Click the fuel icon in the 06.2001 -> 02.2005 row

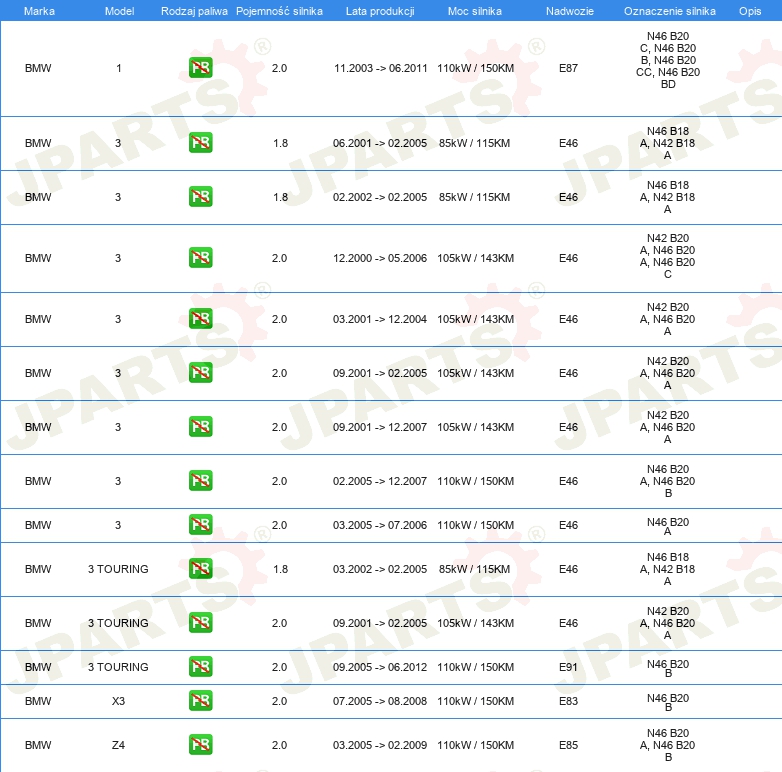tap(200, 143)
